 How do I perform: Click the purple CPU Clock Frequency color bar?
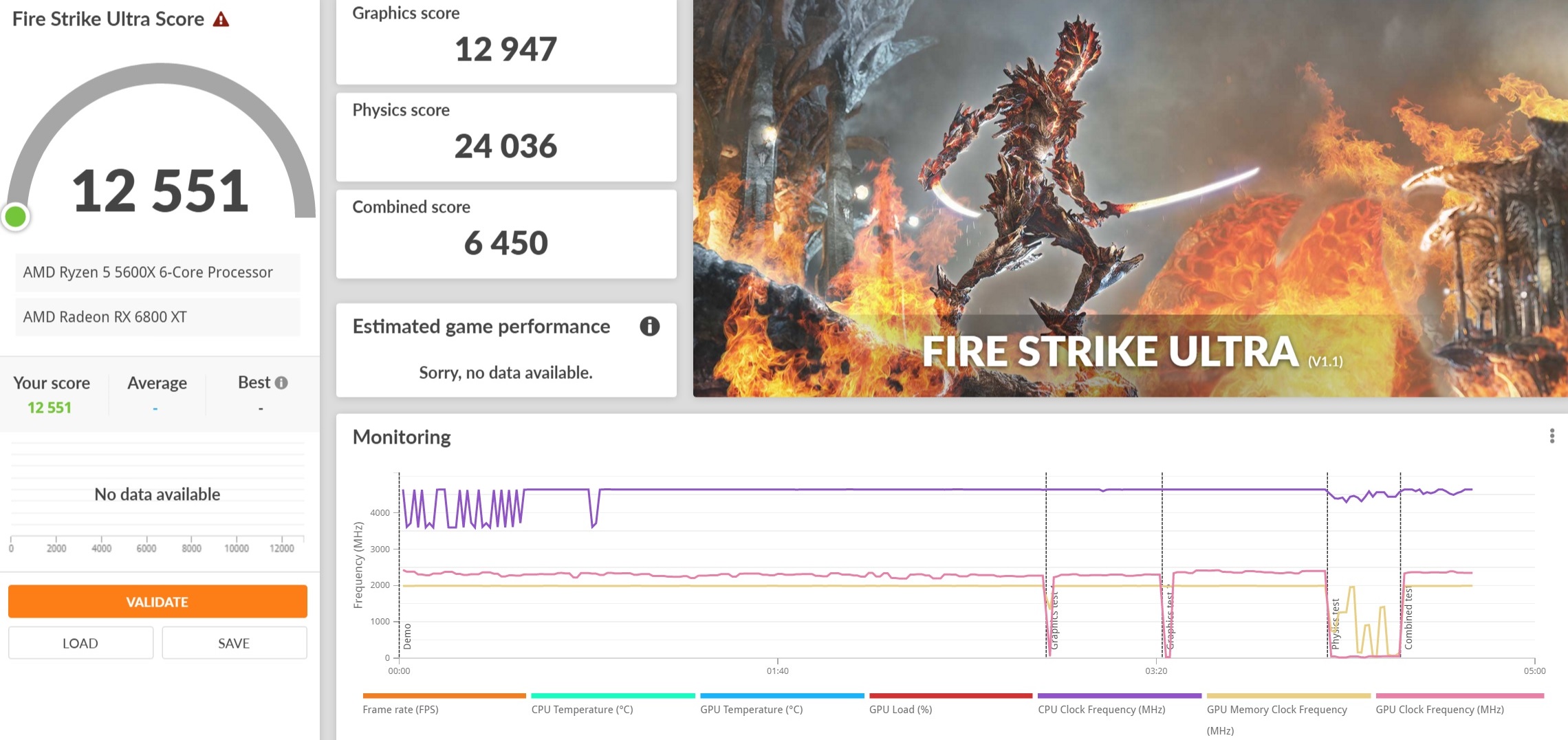point(1120,696)
